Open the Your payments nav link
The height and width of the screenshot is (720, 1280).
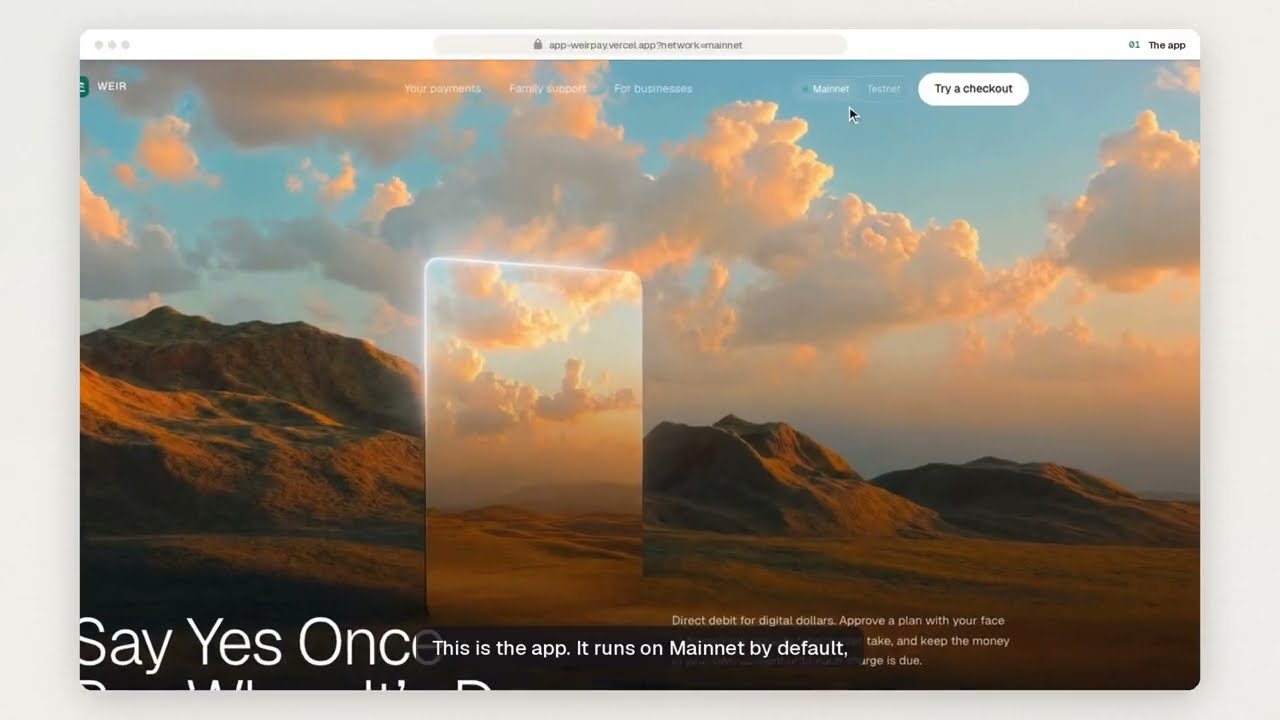pos(442,89)
